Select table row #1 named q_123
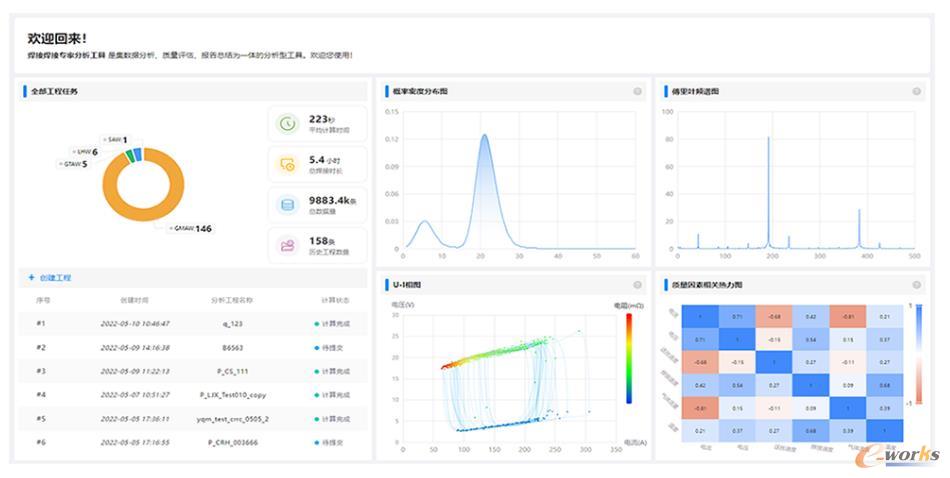The width and height of the screenshot is (950, 478). pyautogui.click(x=193, y=324)
